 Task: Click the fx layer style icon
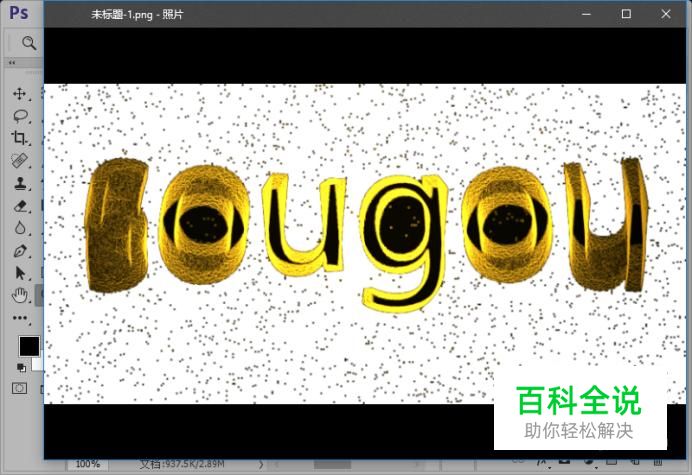coord(542,463)
